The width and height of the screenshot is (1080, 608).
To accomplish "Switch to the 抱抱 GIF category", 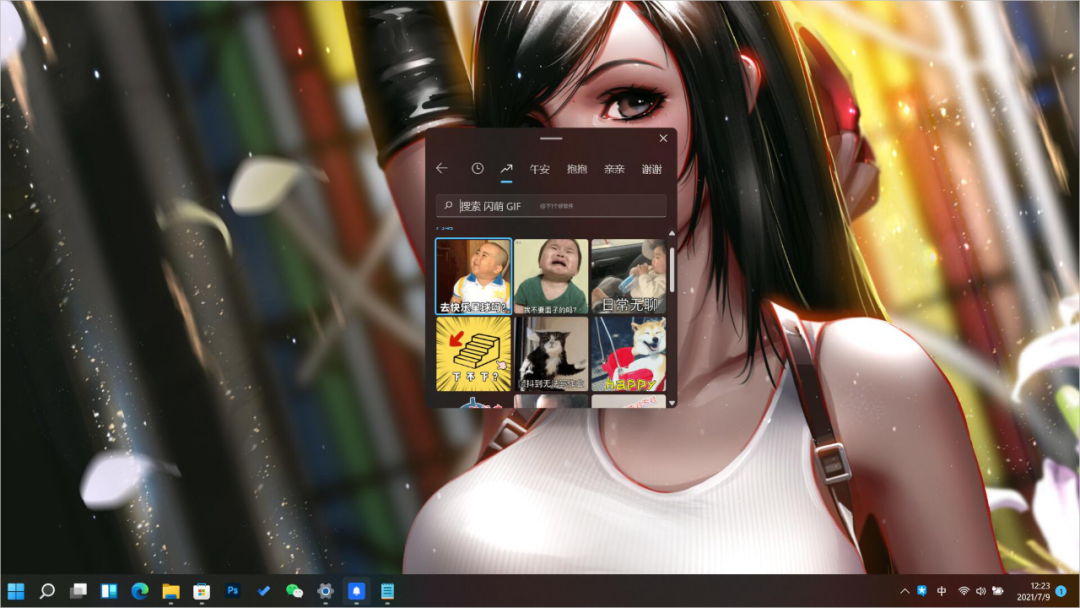I will click(x=577, y=169).
